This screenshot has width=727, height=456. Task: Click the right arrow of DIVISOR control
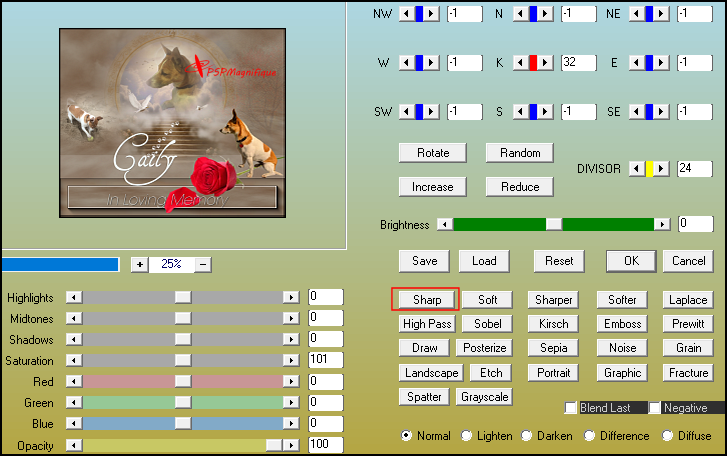(662, 169)
